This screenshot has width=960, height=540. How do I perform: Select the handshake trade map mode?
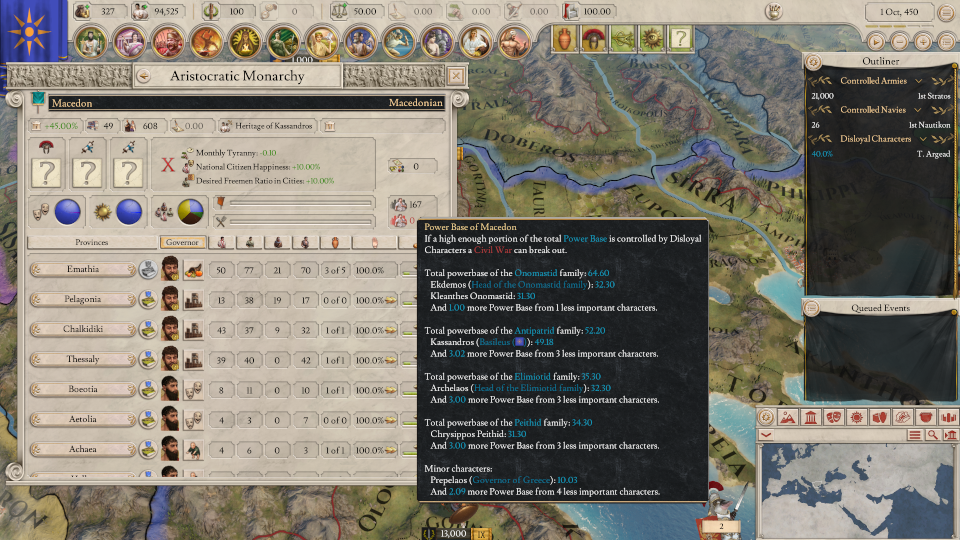(x=902, y=418)
